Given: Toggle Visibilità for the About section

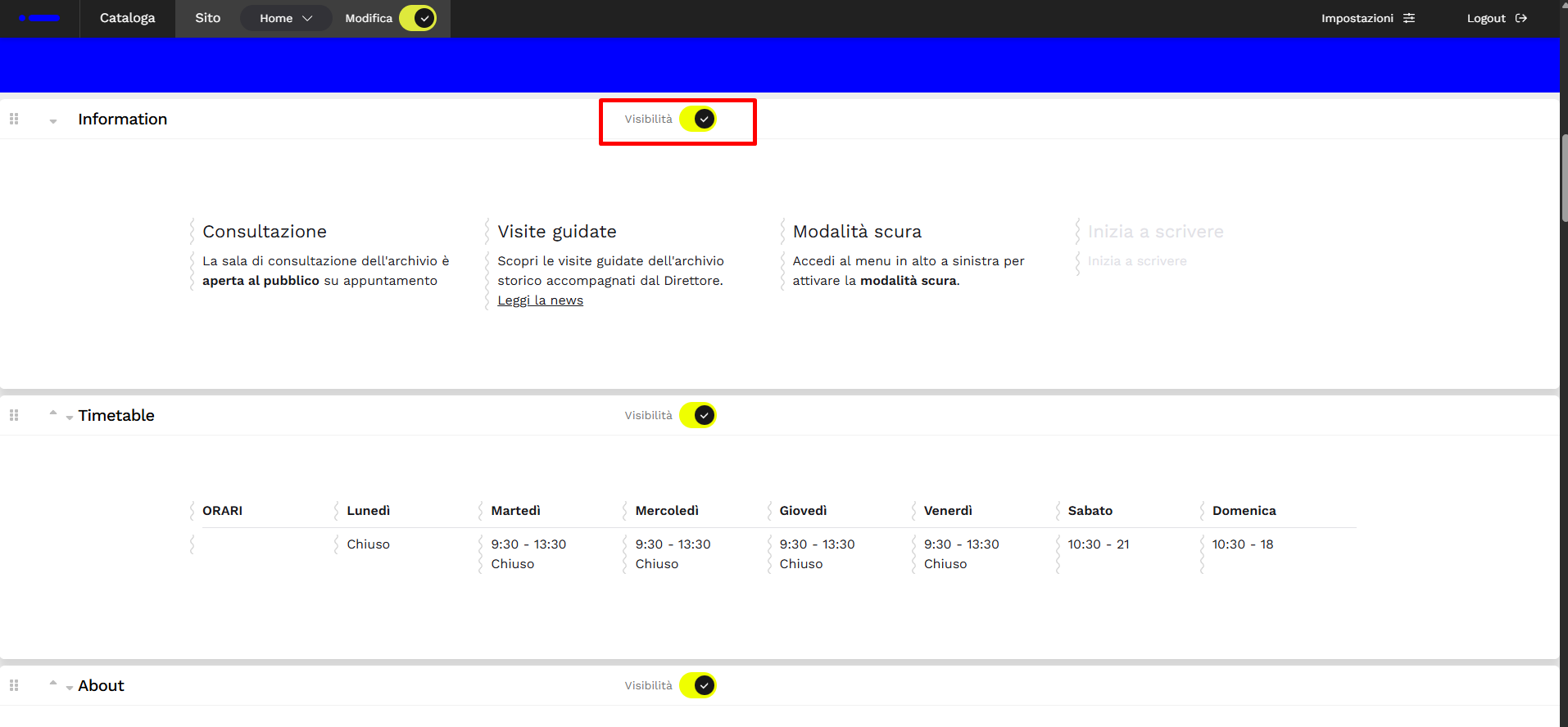Looking at the screenshot, I should tap(698, 685).
